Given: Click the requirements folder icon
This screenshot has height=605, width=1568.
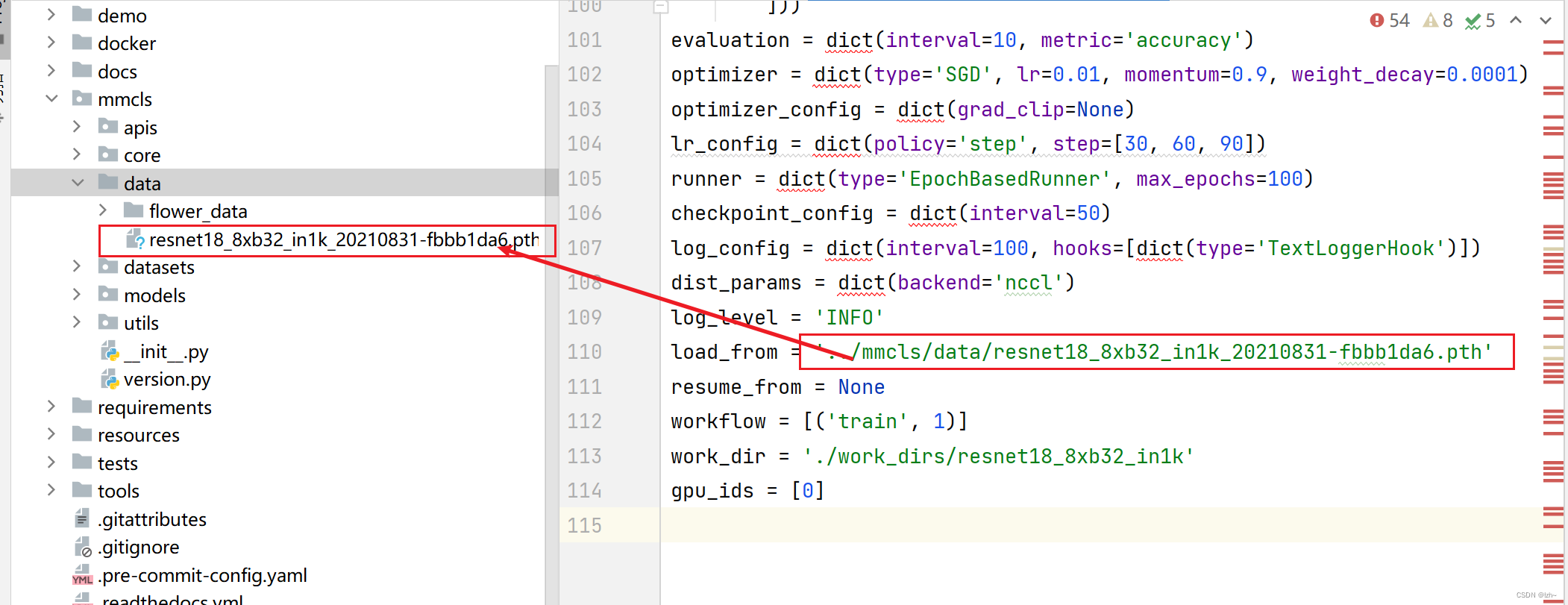Looking at the screenshot, I should point(82,406).
